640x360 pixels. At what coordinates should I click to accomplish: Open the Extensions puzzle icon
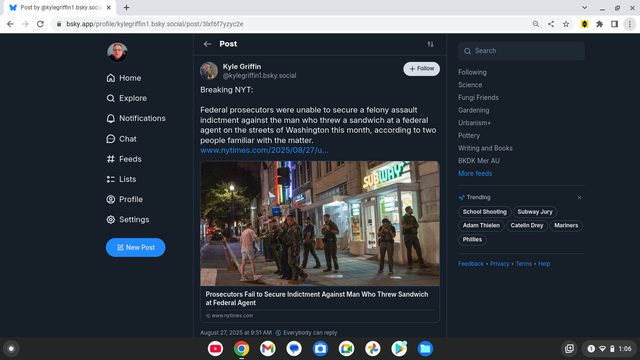coord(599,24)
